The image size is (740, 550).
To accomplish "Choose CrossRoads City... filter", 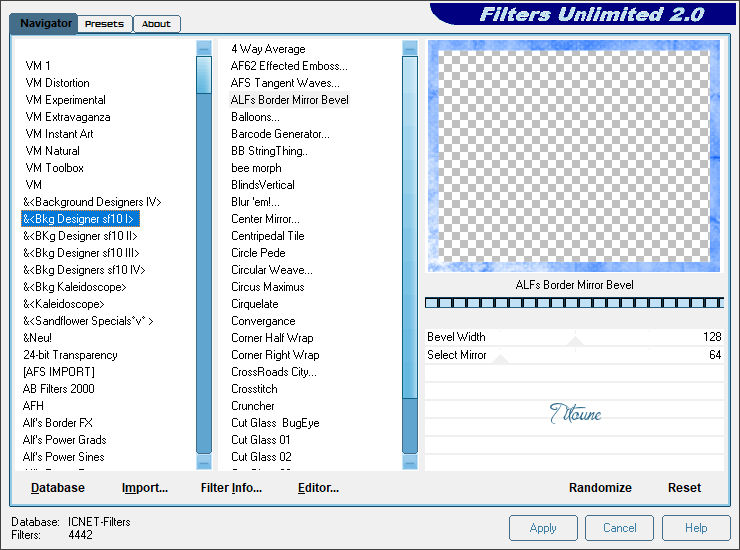I will (x=274, y=372).
